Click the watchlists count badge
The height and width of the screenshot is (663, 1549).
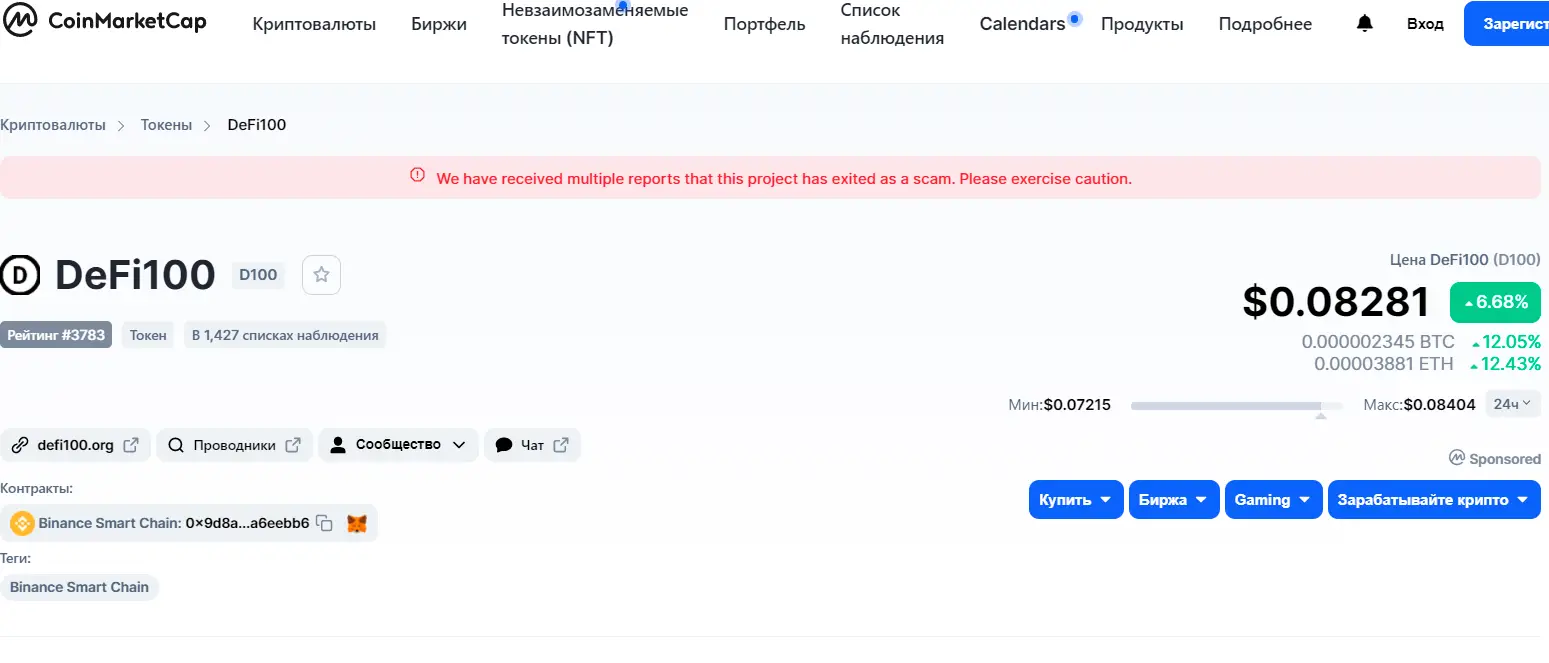(285, 335)
